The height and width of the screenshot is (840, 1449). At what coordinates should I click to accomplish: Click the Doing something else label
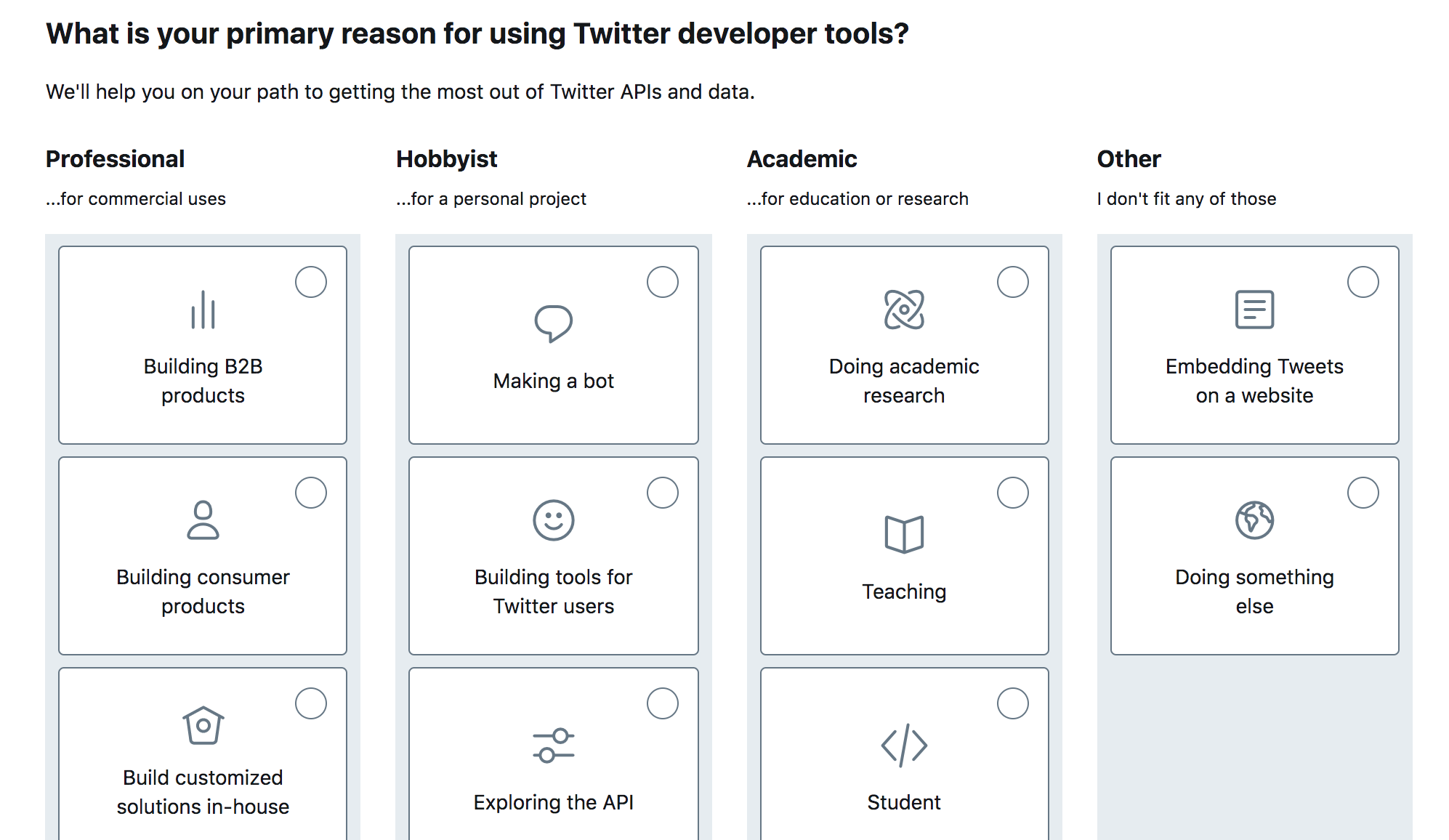[1254, 591]
